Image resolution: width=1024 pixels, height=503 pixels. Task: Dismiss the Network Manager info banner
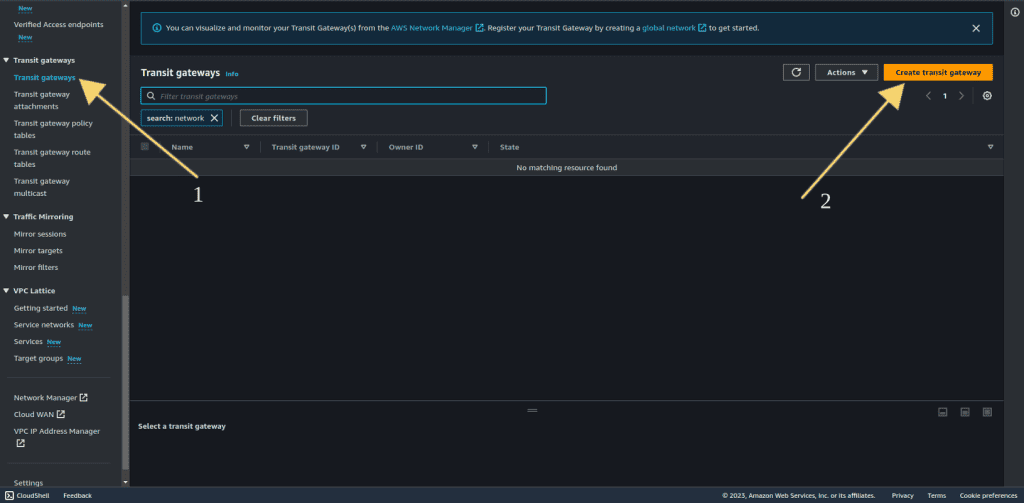[x=976, y=28]
